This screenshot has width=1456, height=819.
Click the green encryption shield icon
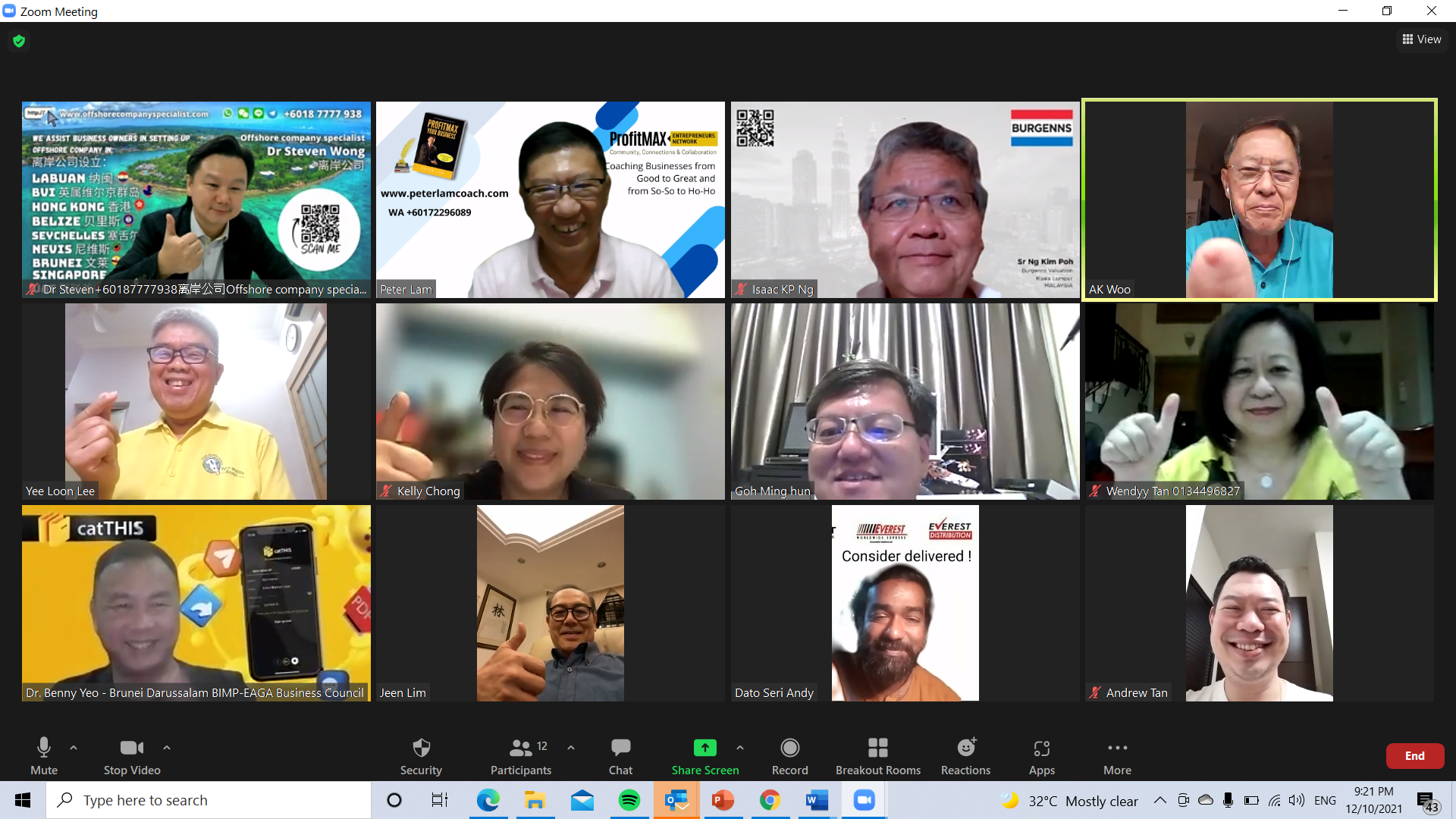pyautogui.click(x=19, y=41)
